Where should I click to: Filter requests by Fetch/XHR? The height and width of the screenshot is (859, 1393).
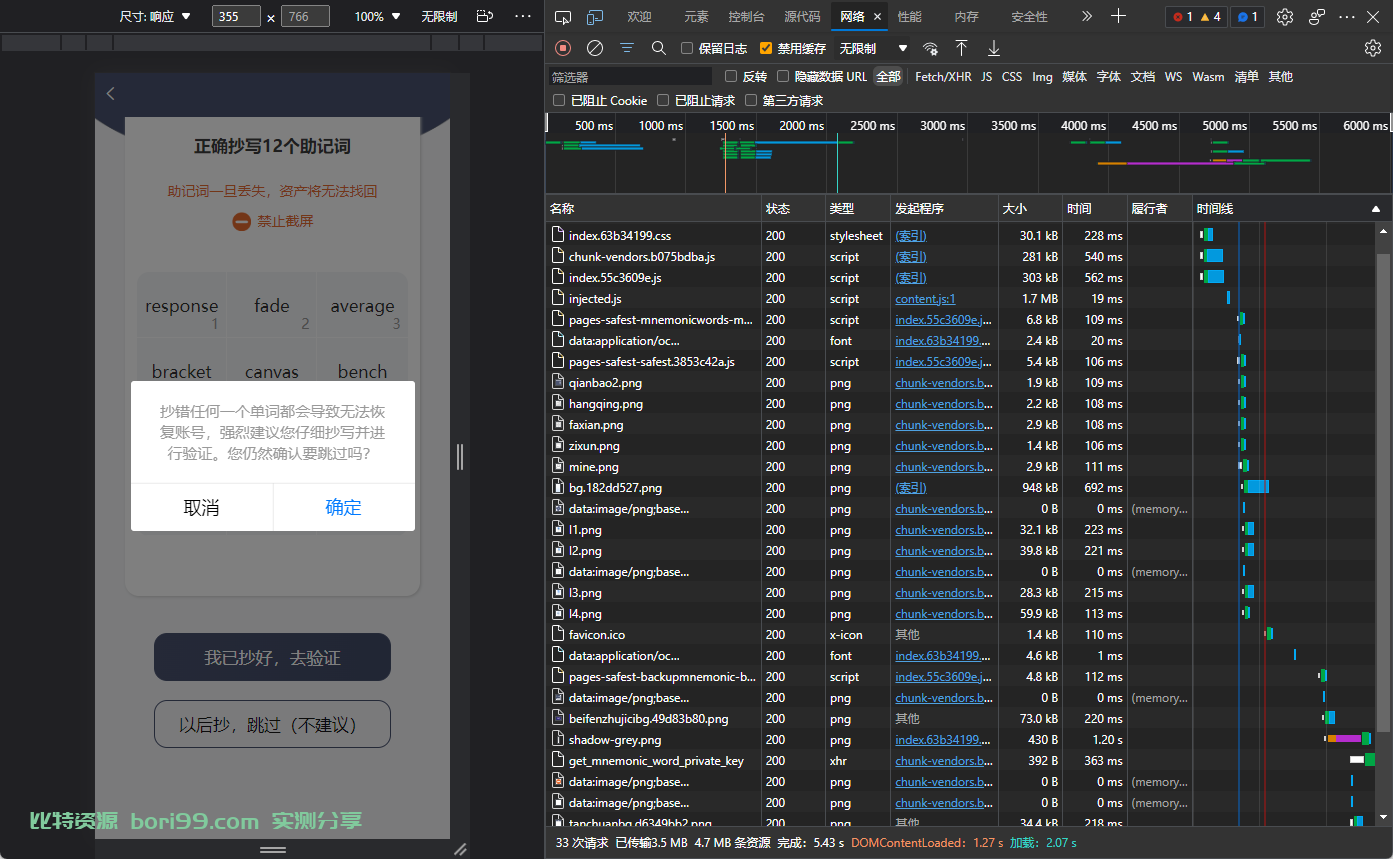943,76
